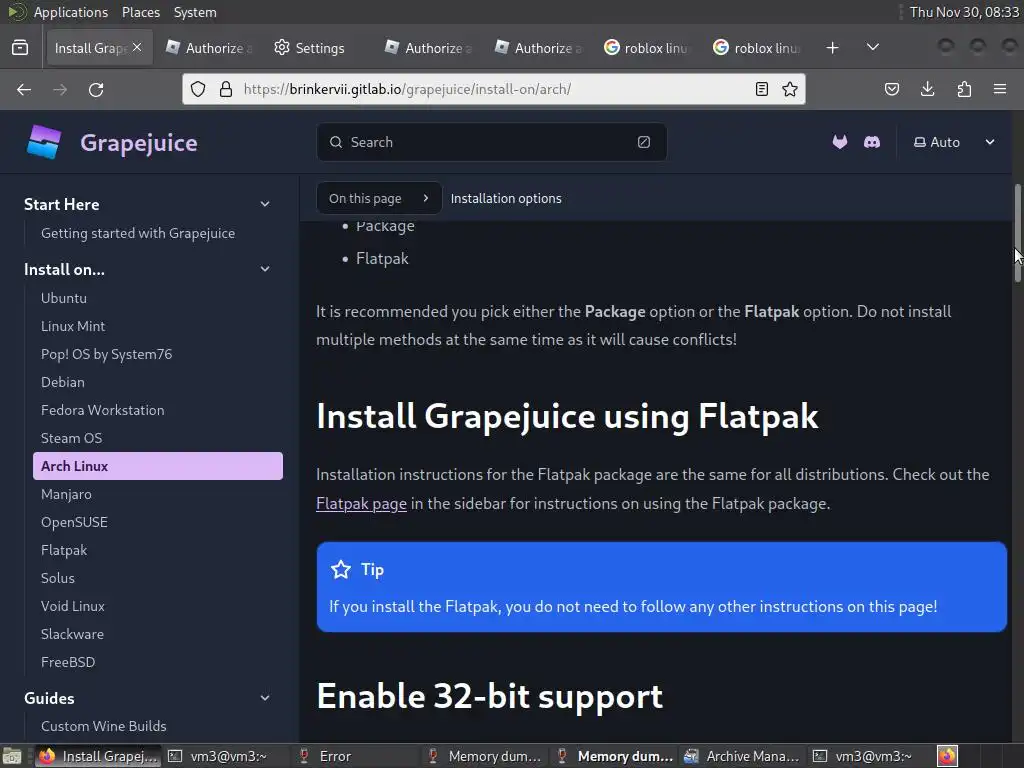Select the Arch Linux sidebar item
This screenshot has width=1024, height=768.
point(157,466)
